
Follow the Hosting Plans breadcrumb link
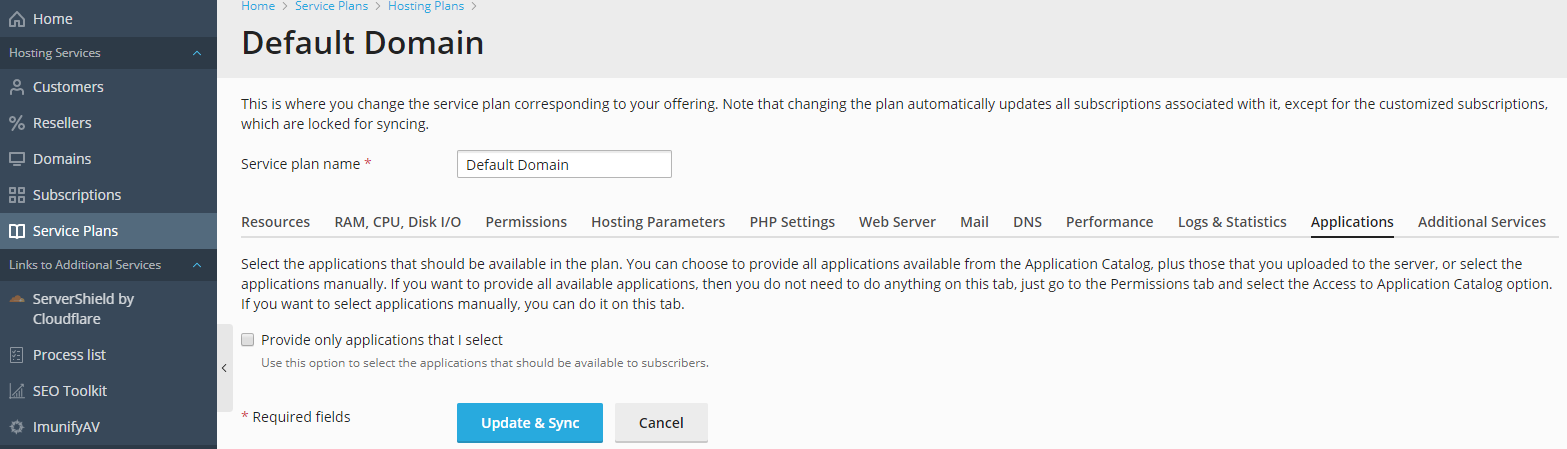[425, 6]
